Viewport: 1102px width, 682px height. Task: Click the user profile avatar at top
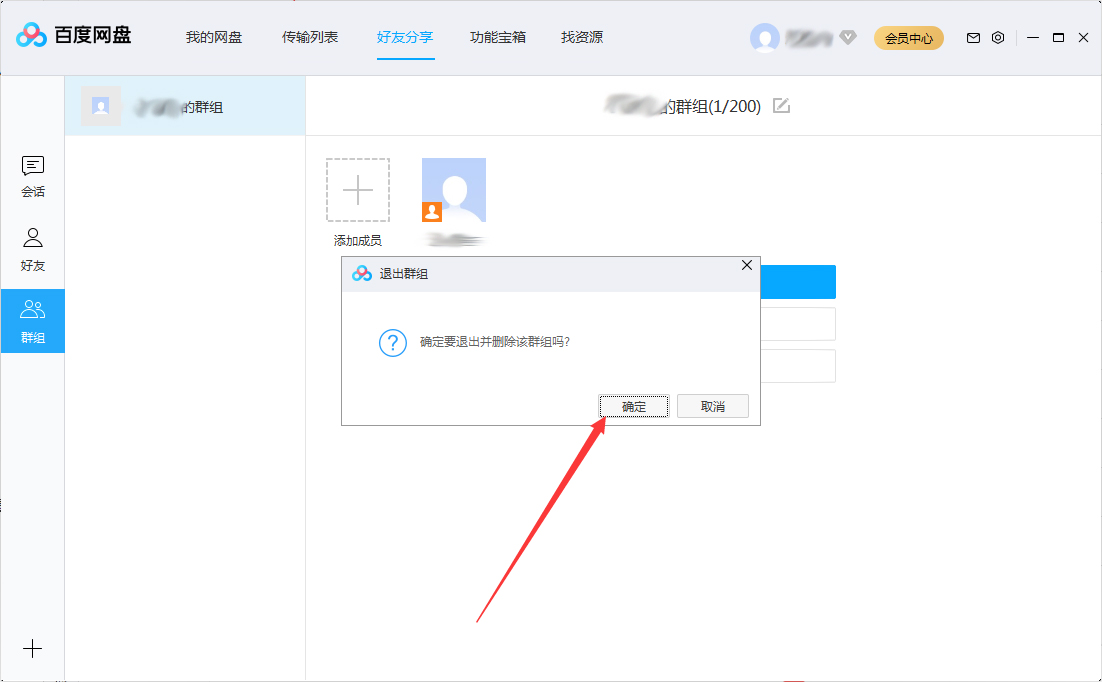[x=765, y=37]
